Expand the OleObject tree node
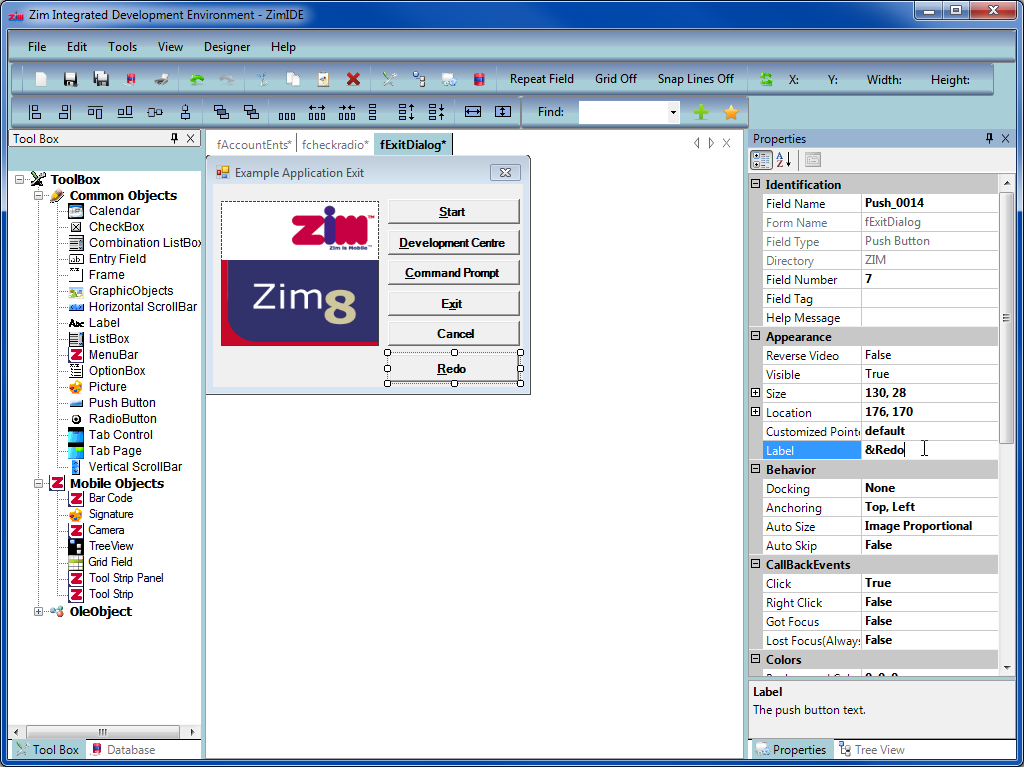1024x767 pixels. click(x=39, y=611)
